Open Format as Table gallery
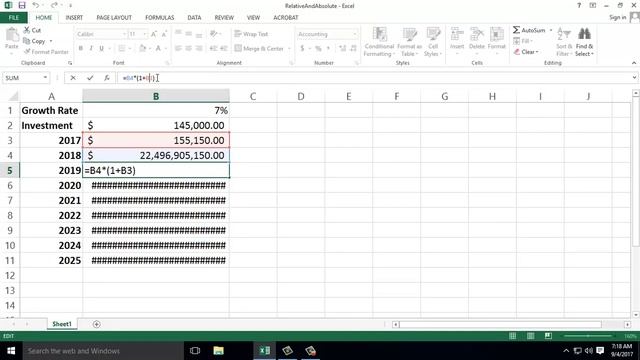 (409, 42)
